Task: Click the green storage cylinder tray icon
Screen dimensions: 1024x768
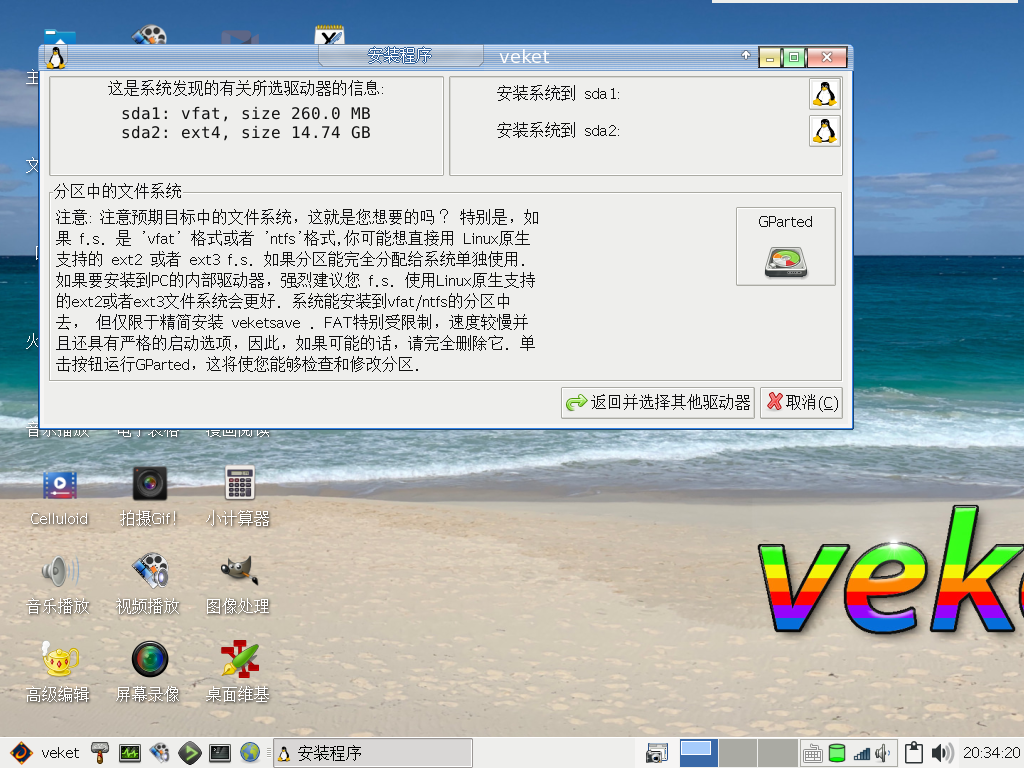Action: (x=837, y=753)
